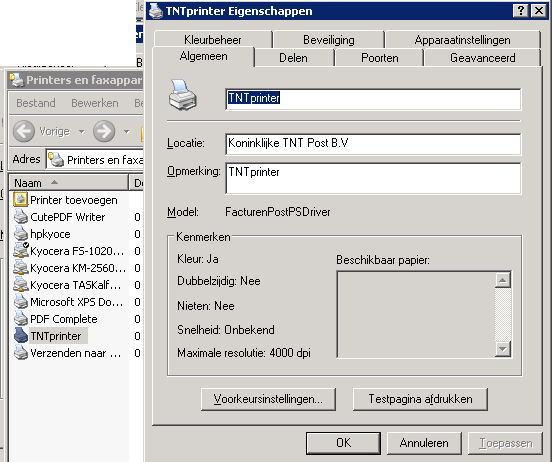Viewport: 552px width, 462px height.
Task: Open the forward button history dropdown arrow
Action: 126,132
